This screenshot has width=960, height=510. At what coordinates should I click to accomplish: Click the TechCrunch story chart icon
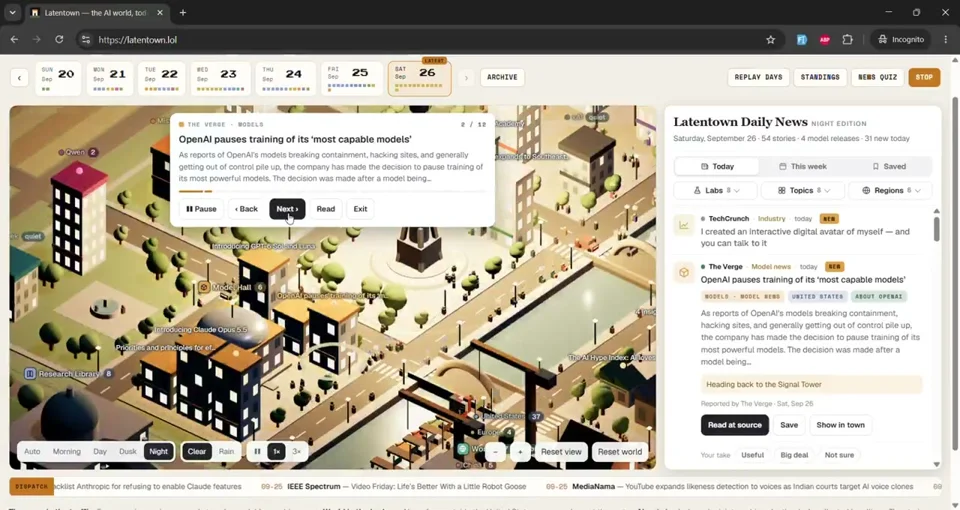coord(684,225)
